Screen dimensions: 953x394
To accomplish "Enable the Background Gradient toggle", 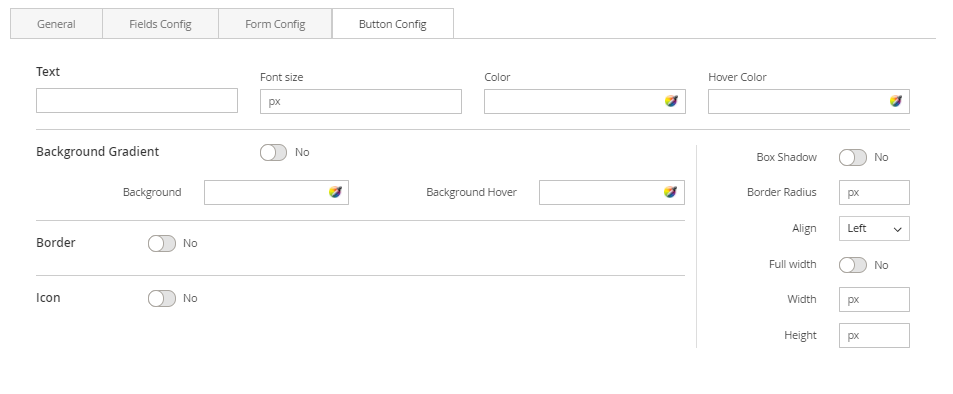I will (x=274, y=153).
